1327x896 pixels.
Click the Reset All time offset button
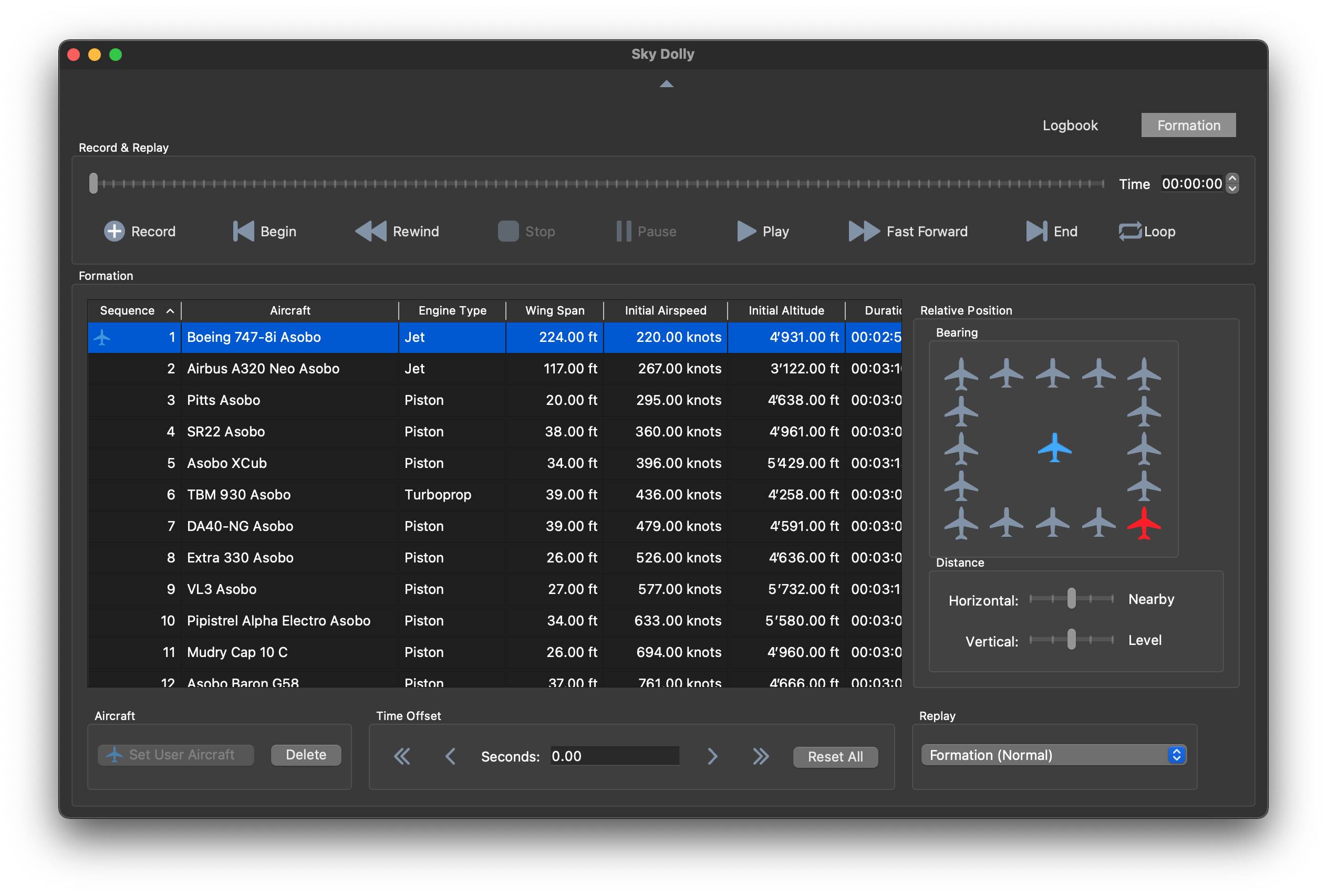(x=835, y=757)
